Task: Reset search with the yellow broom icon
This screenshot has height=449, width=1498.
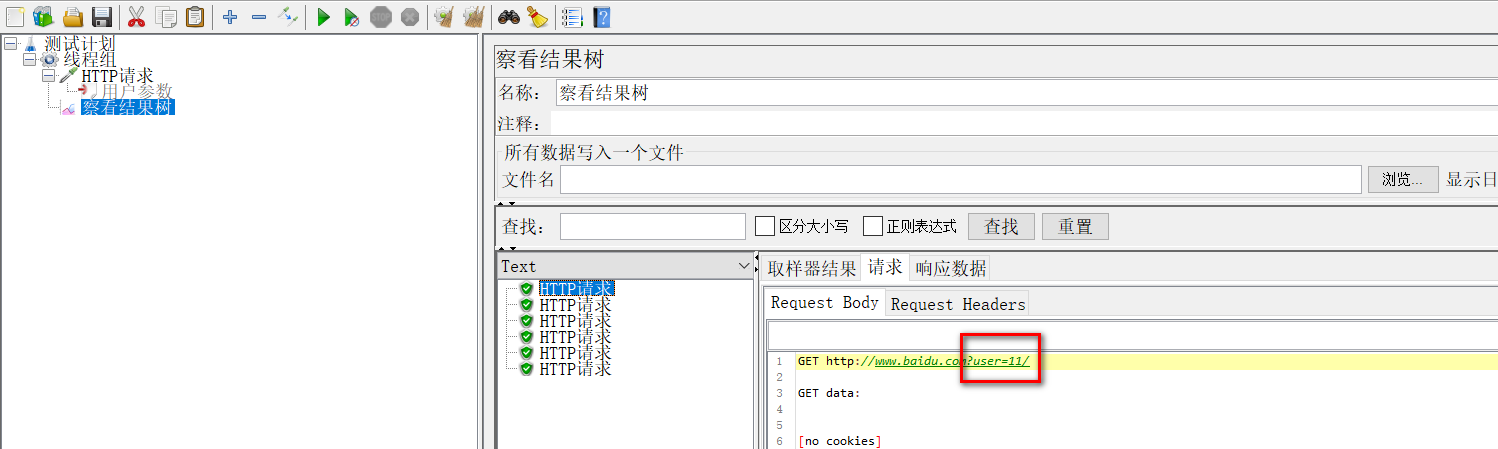Action: [x=537, y=16]
